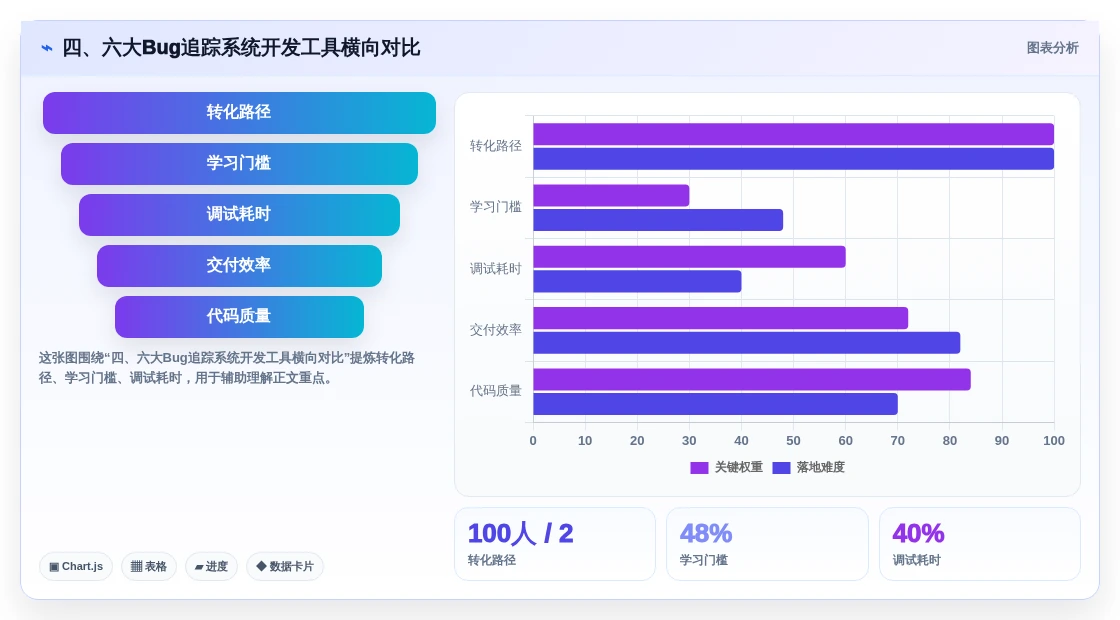Select the 转化路径 funnel stage
The height and width of the screenshot is (620, 1120).
[x=239, y=113]
